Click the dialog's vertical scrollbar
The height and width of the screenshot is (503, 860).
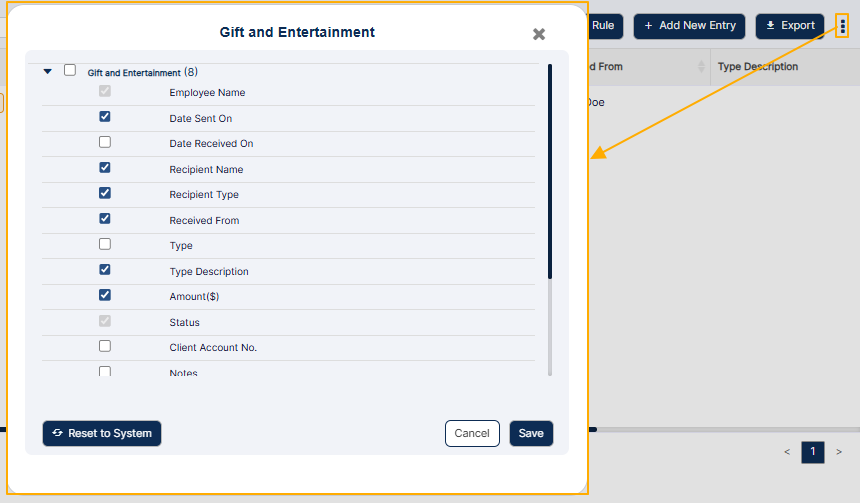coord(550,172)
